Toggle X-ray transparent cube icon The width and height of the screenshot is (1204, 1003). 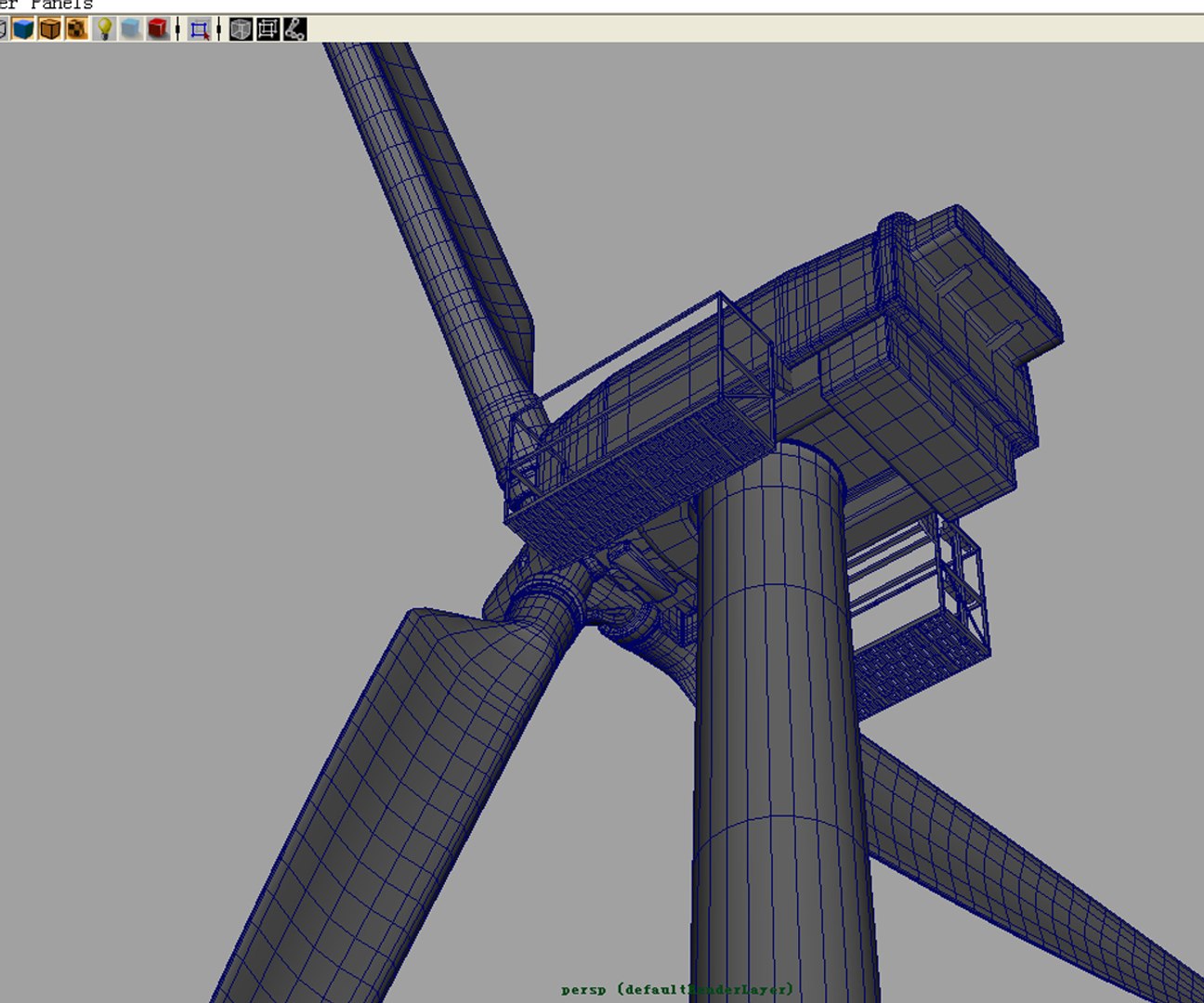point(241,30)
